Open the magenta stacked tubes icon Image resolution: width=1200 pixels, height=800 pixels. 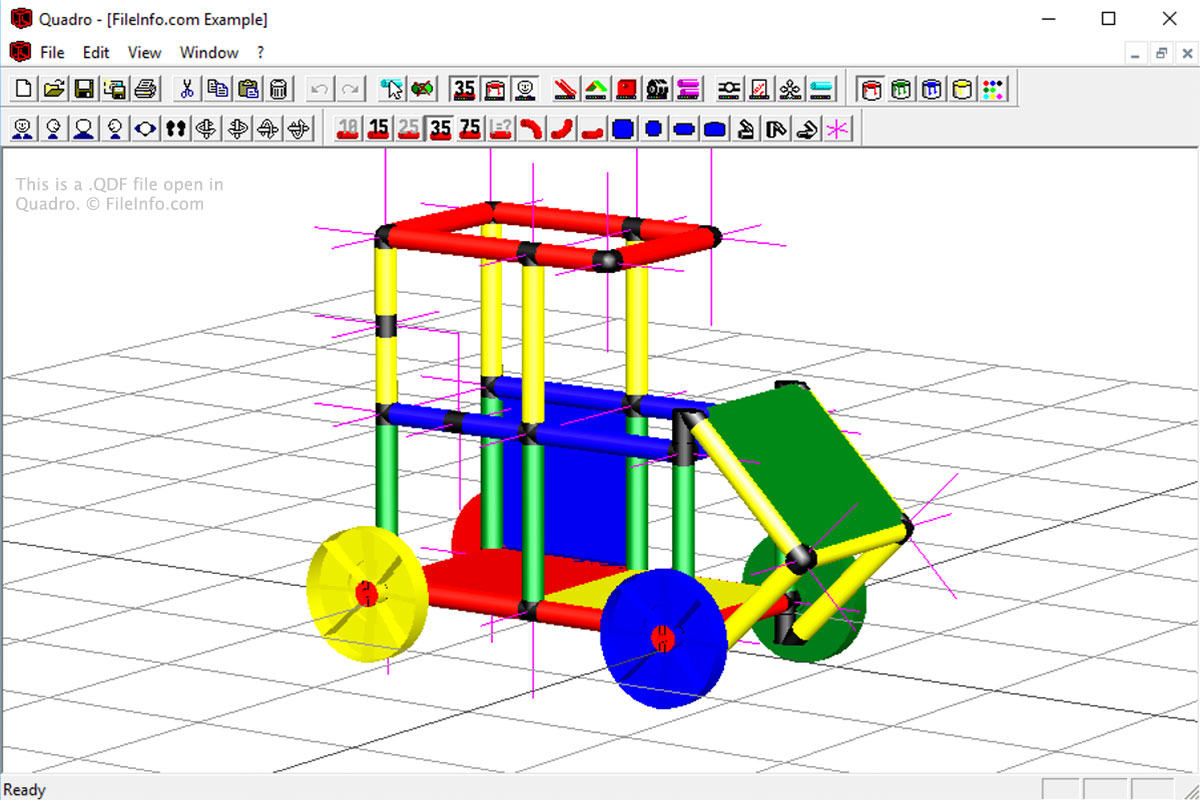(x=688, y=89)
